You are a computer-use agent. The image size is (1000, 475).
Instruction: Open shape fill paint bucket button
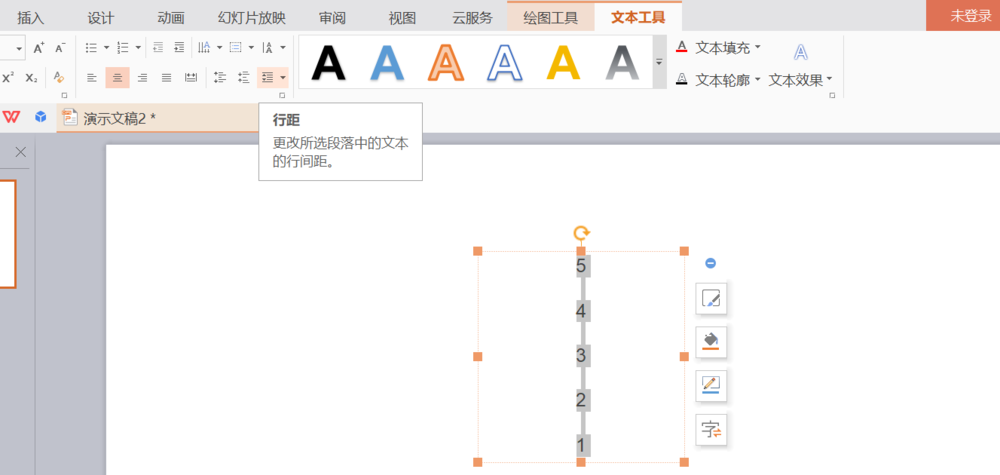click(x=711, y=342)
